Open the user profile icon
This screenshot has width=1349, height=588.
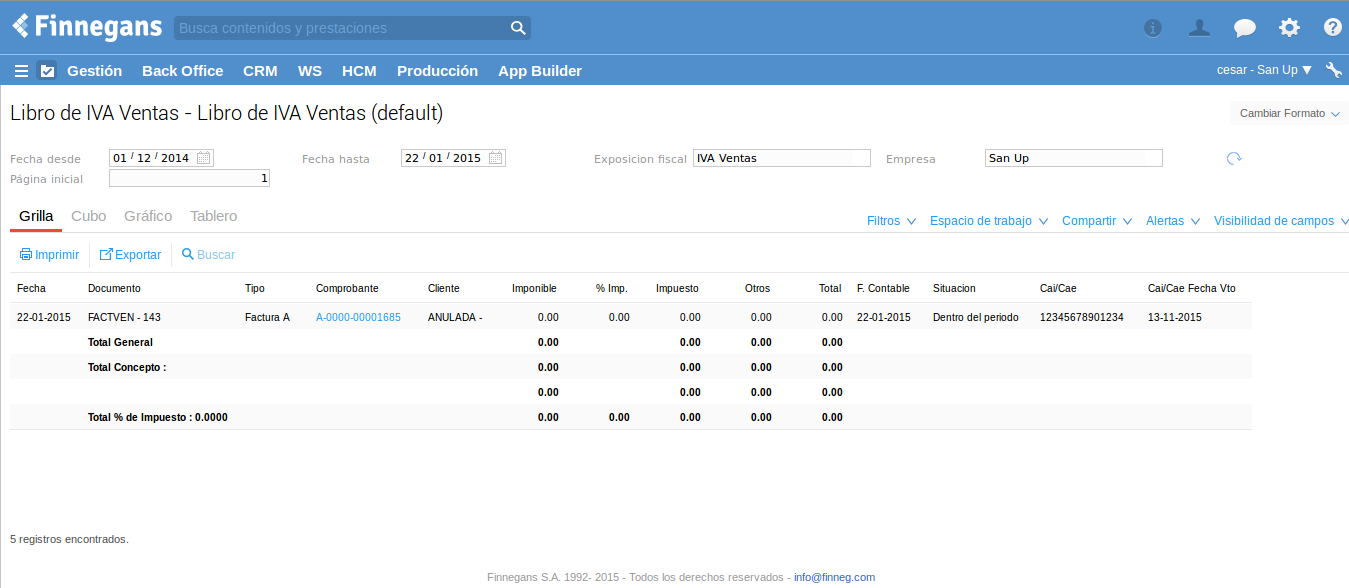(1199, 28)
